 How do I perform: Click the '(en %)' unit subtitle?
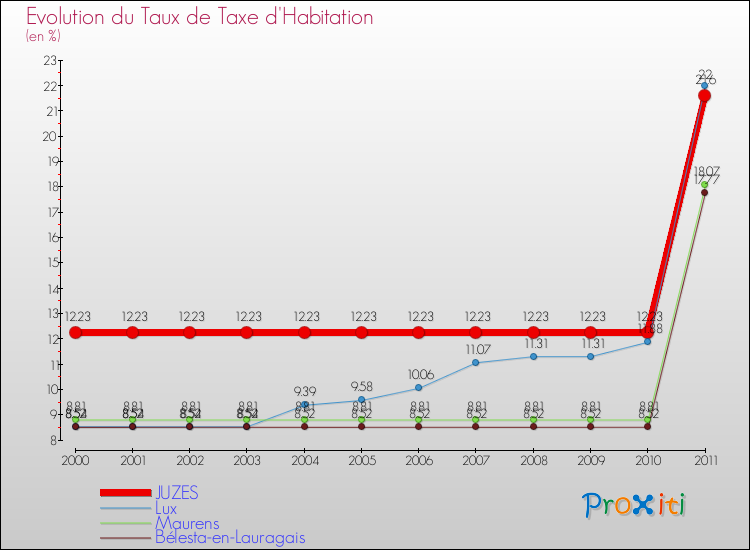pyautogui.click(x=43, y=36)
